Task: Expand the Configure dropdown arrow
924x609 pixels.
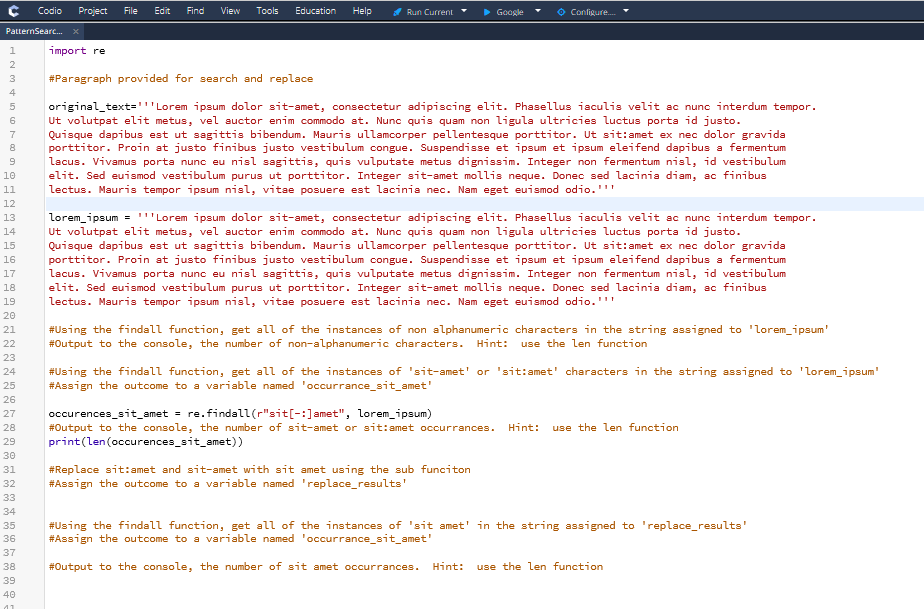Action: [x=626, y=11]
